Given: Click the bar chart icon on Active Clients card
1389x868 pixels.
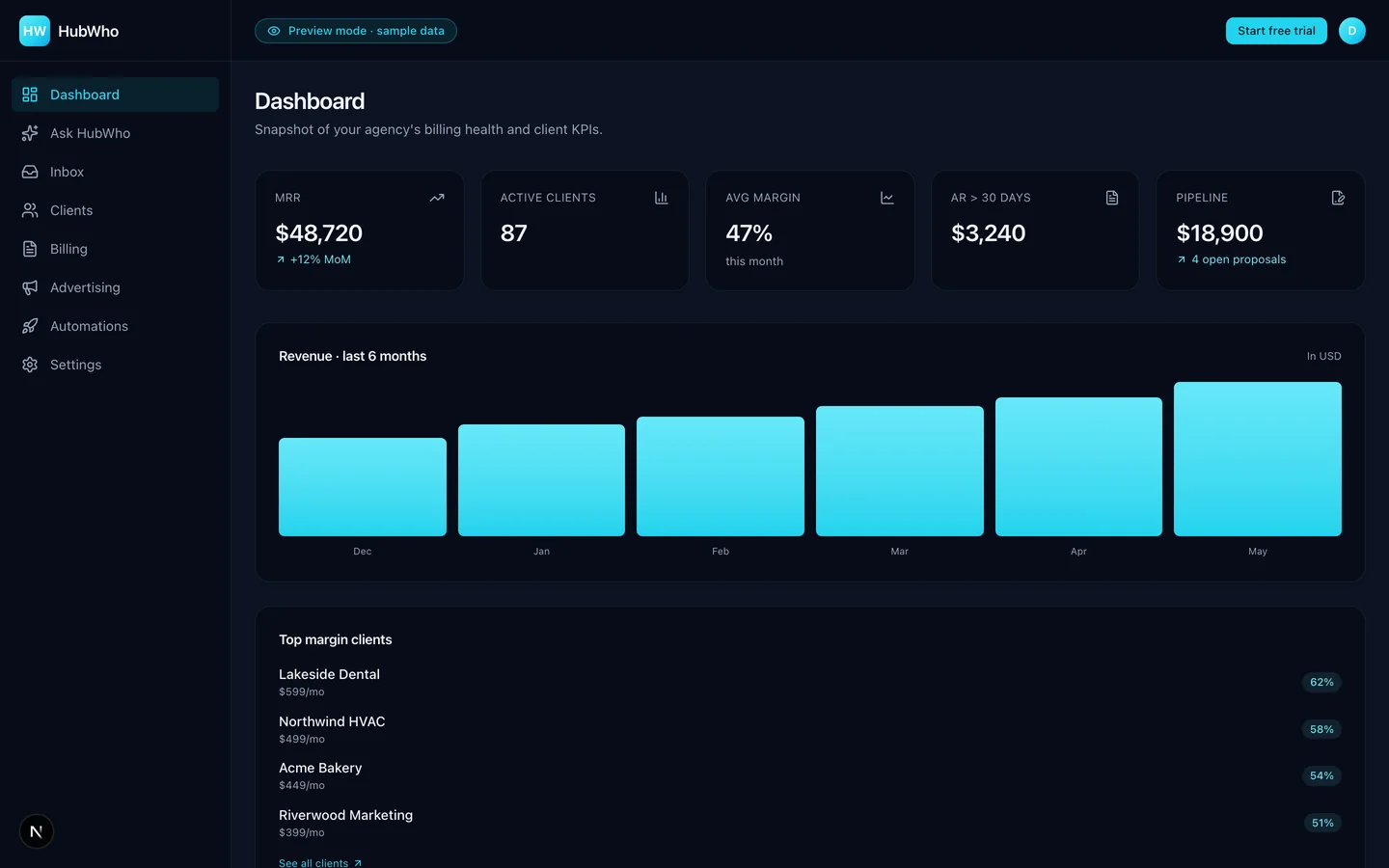Looking at the screenshot, I should (x=662, y=198).
